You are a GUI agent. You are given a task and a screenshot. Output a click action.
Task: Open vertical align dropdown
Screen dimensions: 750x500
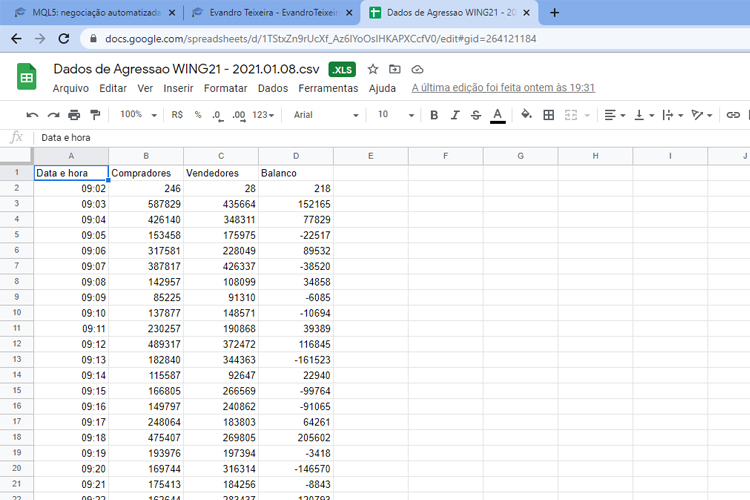pyautogui.click(x=644, y=115)
